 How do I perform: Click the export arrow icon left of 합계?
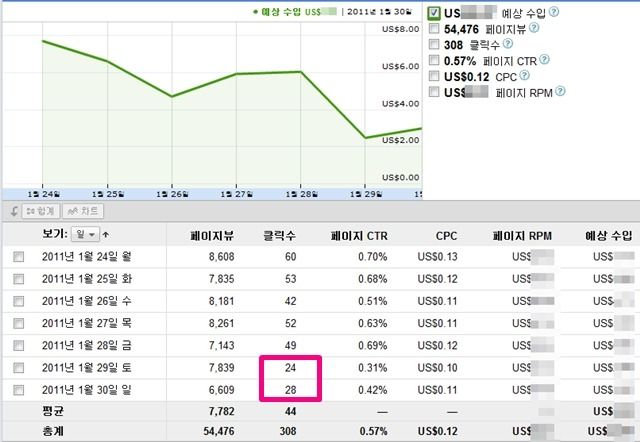coord(13,211)
